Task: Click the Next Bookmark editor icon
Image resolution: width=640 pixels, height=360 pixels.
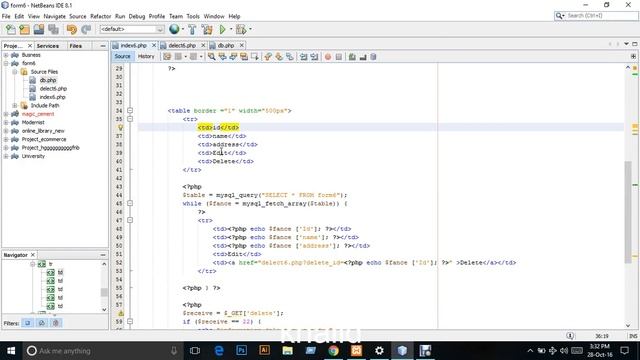Action: (279, 57)
